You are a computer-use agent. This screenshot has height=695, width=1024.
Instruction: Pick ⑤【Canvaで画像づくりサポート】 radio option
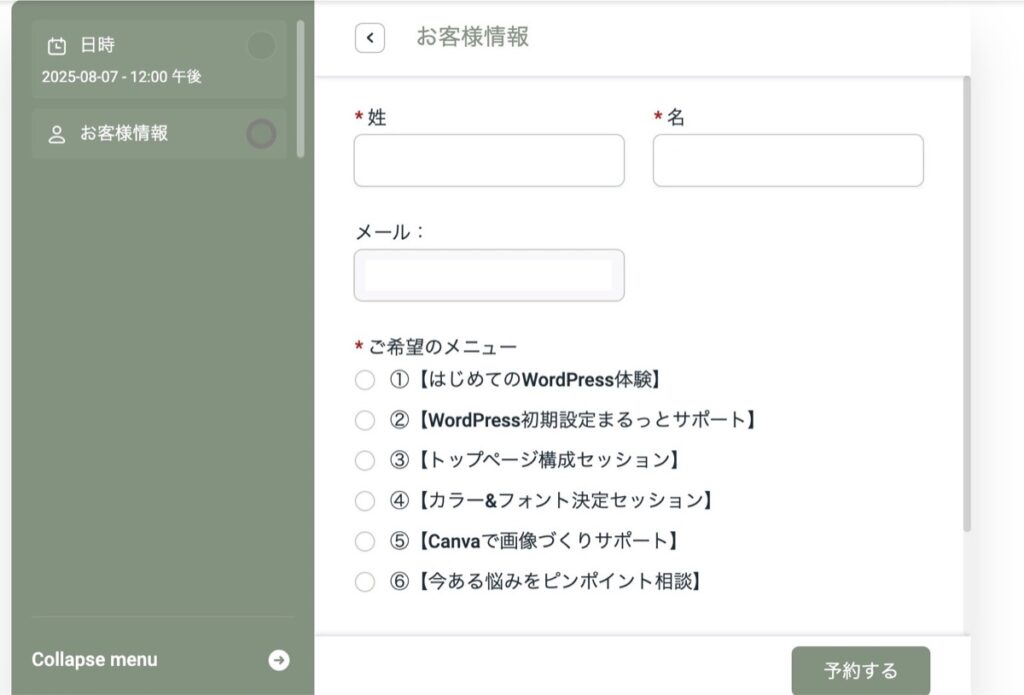365,541
